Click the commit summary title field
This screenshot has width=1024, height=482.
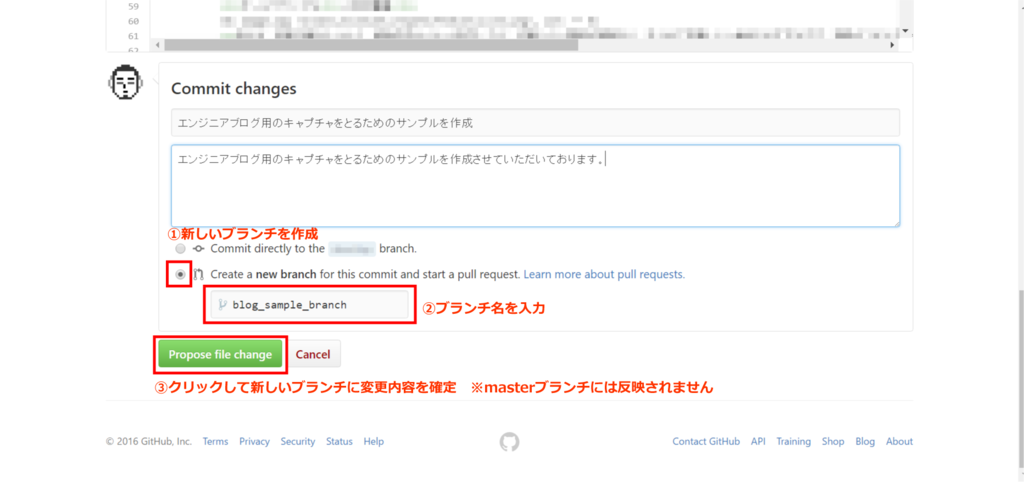[x=536, y=122]
